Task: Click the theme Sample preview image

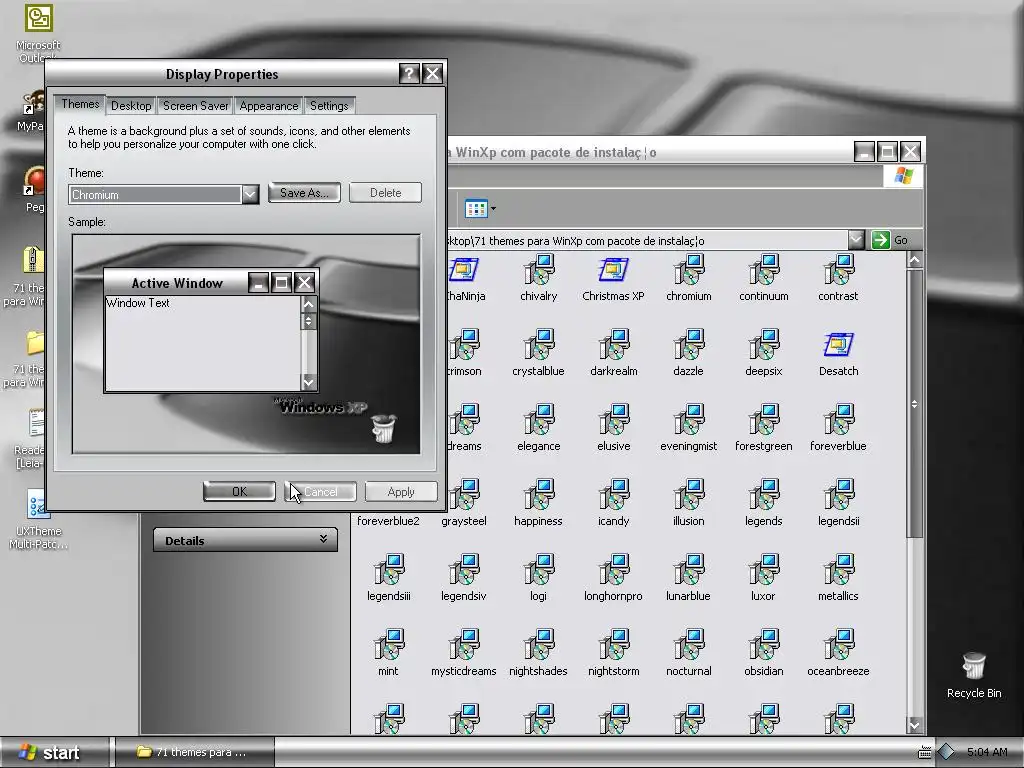Action: 246,344
